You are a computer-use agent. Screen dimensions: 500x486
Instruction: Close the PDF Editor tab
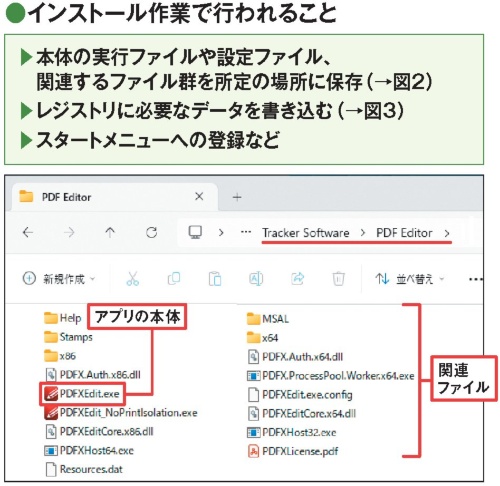click(199, 196)
